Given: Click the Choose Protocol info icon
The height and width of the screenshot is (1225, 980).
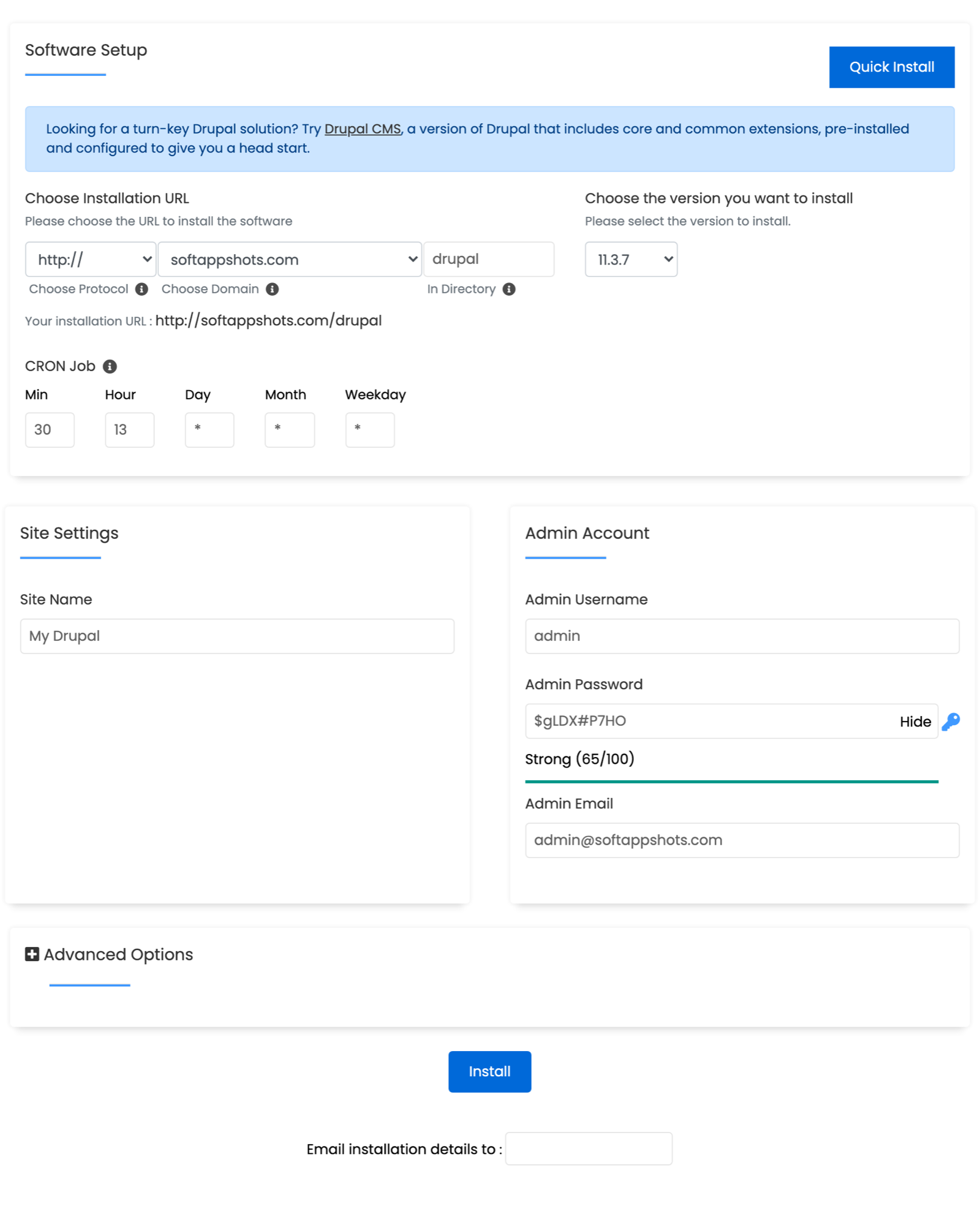Looking at the screenshot, I should 141,288.
